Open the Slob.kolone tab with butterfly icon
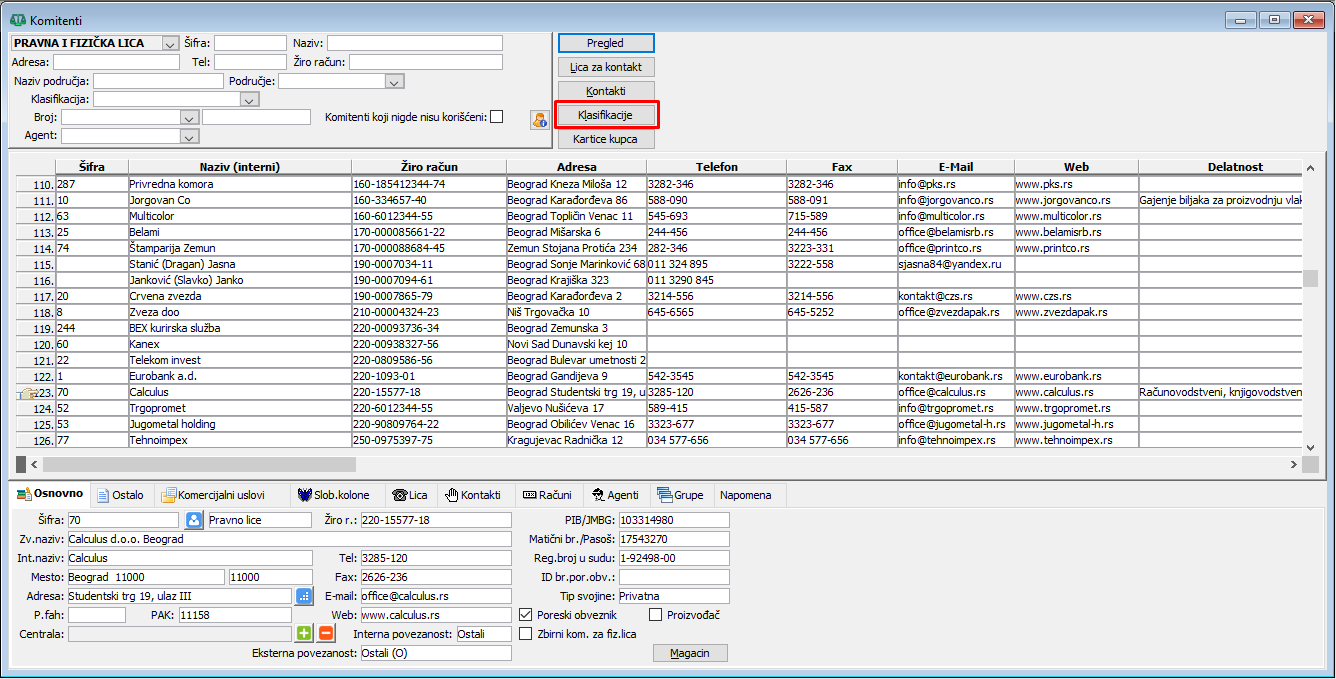 pos(334,495)
